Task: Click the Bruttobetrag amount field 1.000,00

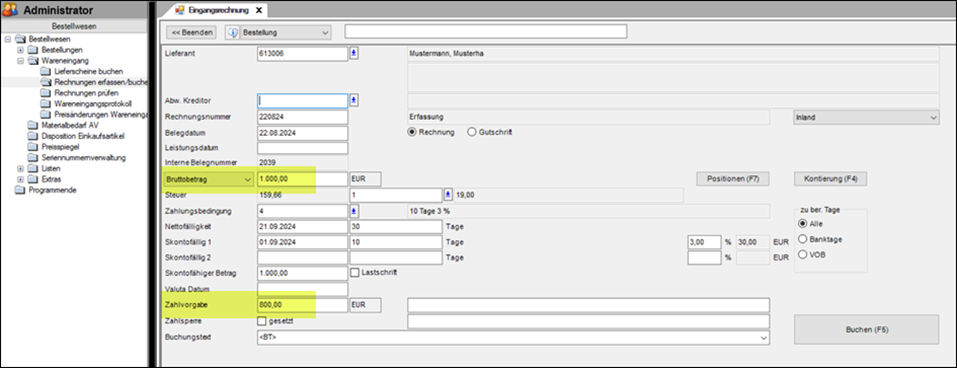Action: [303, 179]
